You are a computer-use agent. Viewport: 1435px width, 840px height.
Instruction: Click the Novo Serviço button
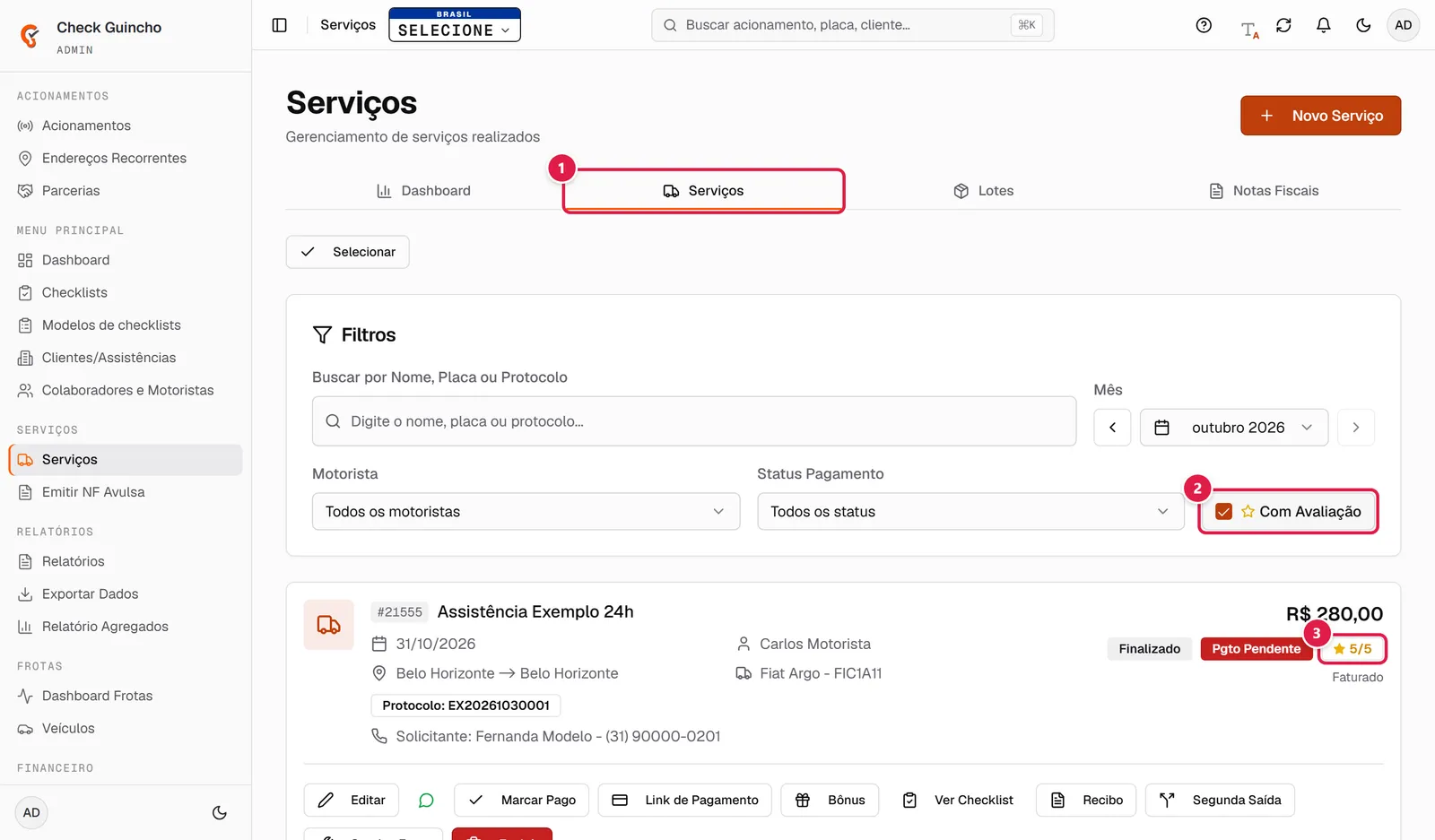point(1320,116)
